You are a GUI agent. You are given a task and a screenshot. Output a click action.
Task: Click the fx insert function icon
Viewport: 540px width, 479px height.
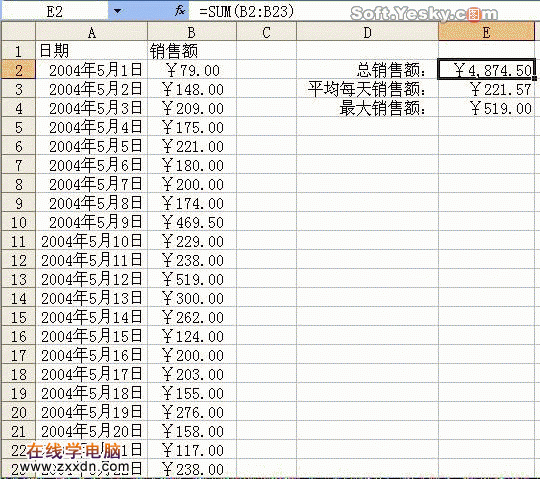point(180,11)
